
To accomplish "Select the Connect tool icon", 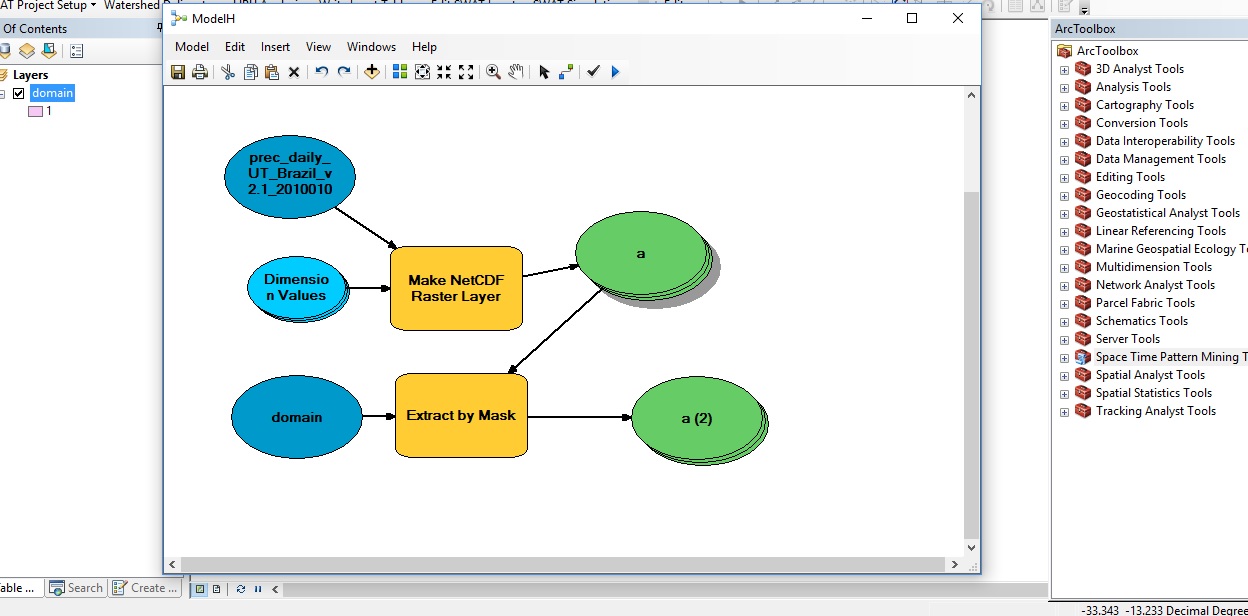I will (566, 72).
